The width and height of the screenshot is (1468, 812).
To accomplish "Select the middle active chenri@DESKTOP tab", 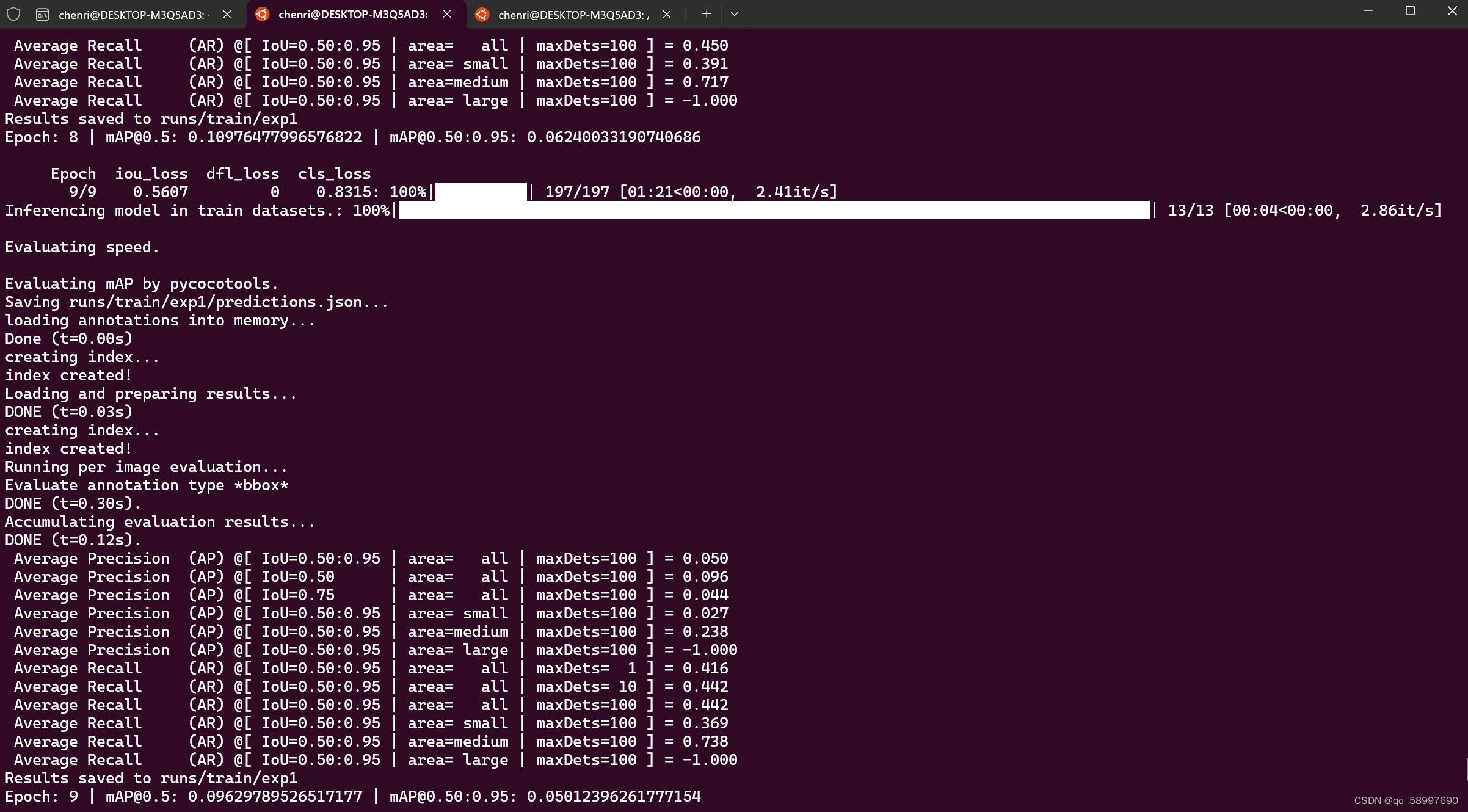I will [353, 15].
